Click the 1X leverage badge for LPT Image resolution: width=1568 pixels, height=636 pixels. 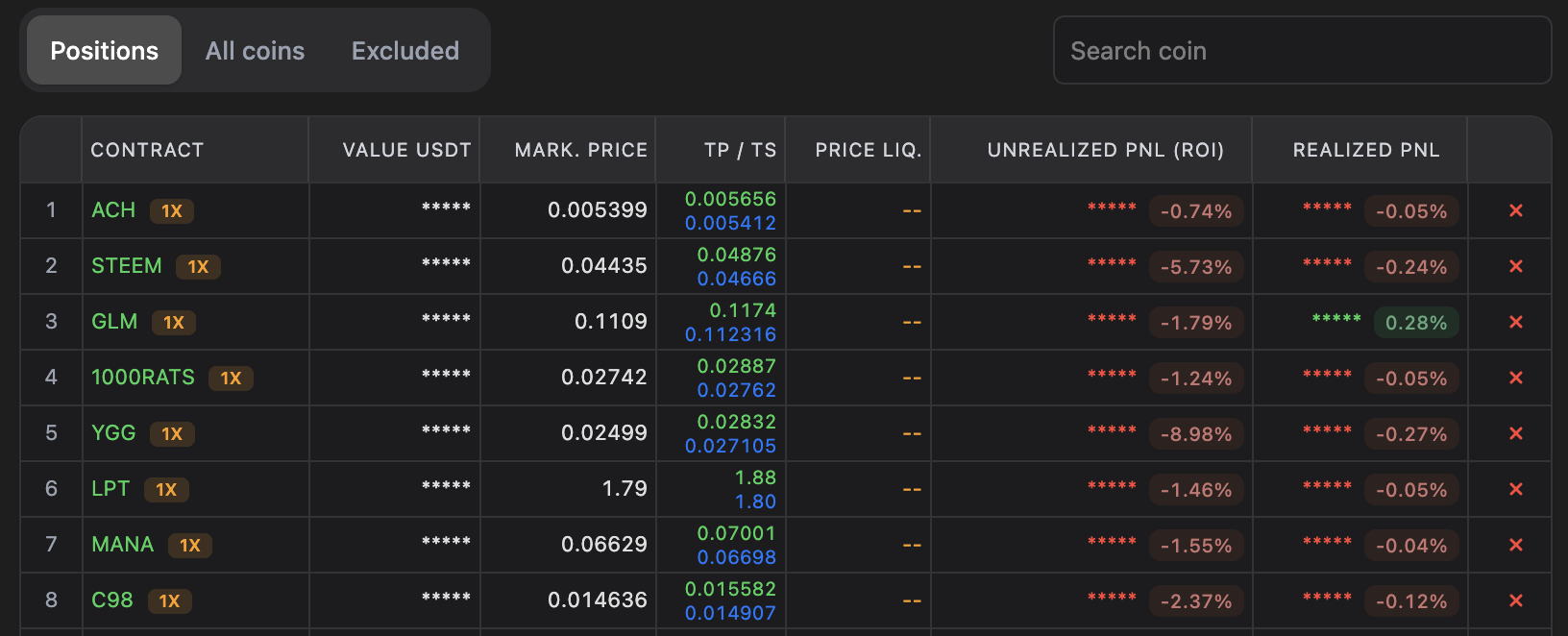[x=166, y=490]
